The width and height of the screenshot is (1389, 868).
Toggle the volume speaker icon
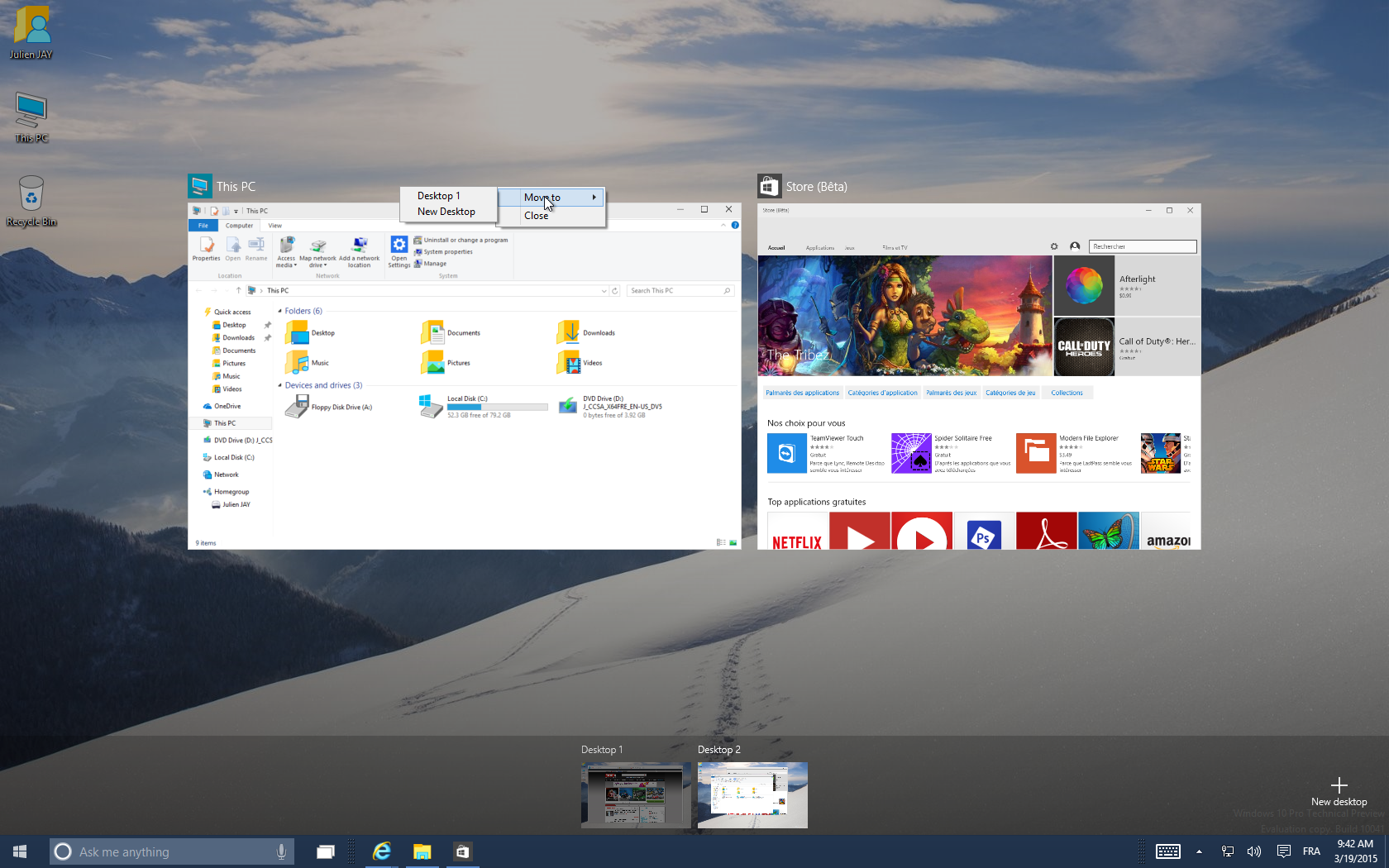pos(1254,851)
